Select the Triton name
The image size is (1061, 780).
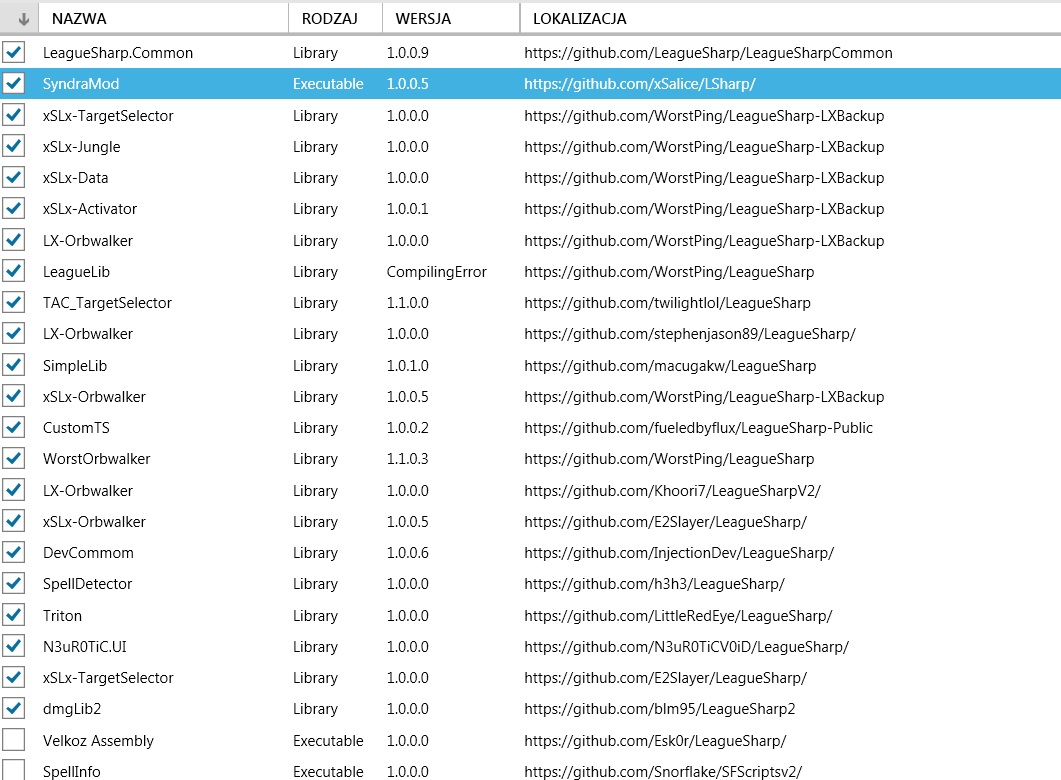62,616
